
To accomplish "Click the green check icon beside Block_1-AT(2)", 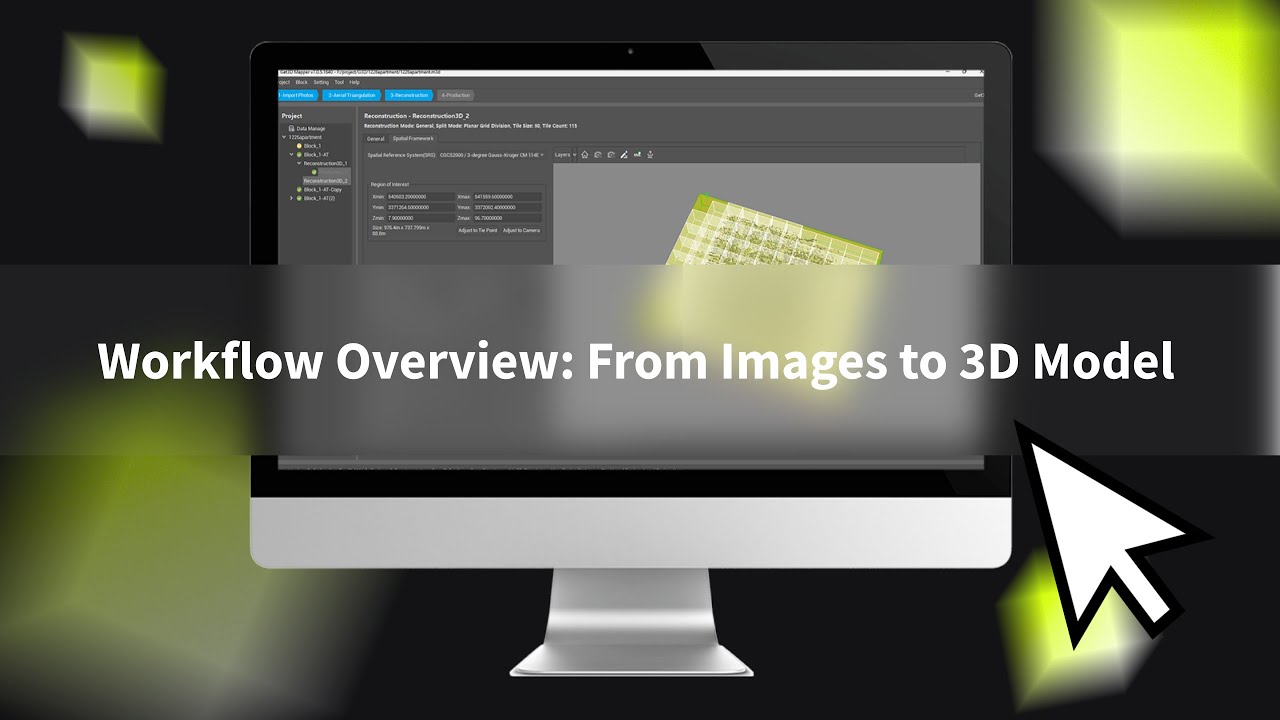I will click(x=299, y=198).
